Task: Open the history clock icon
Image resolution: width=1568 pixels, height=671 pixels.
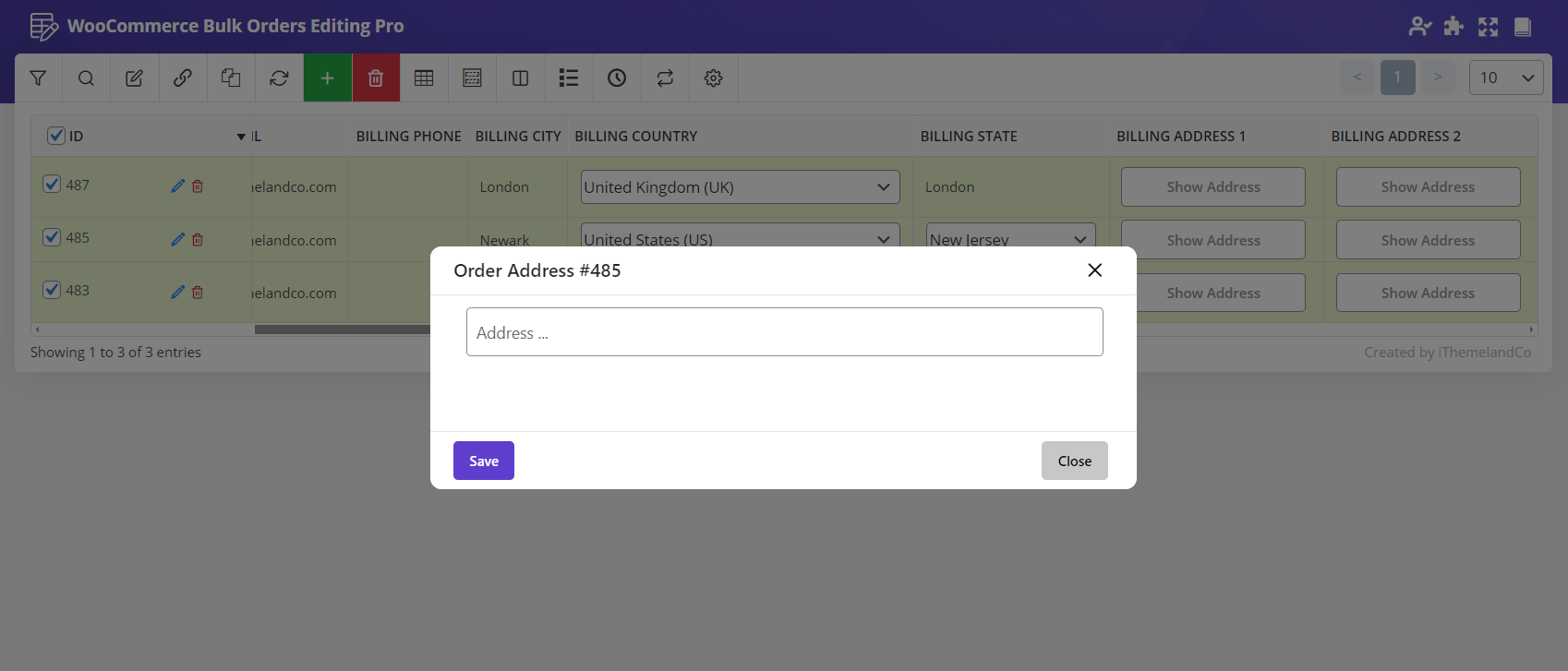Action: click(617, 78)
